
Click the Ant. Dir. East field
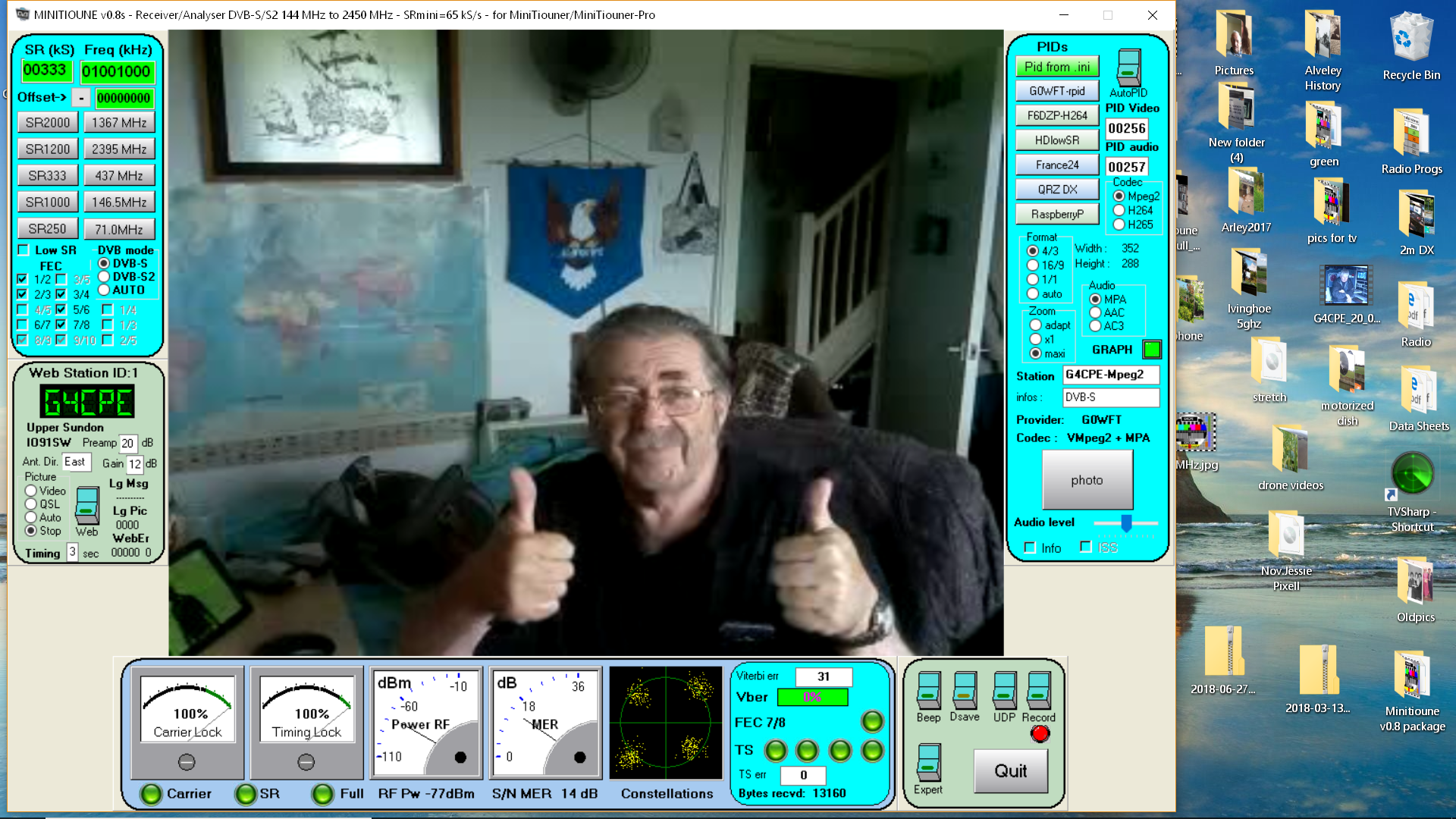pos(76,462)
